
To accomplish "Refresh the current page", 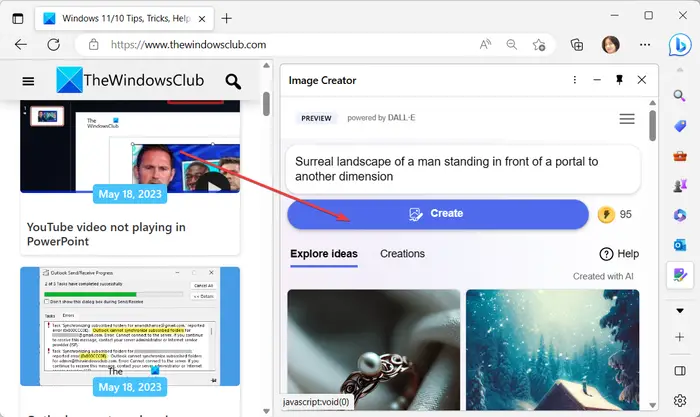I will 54,45.
